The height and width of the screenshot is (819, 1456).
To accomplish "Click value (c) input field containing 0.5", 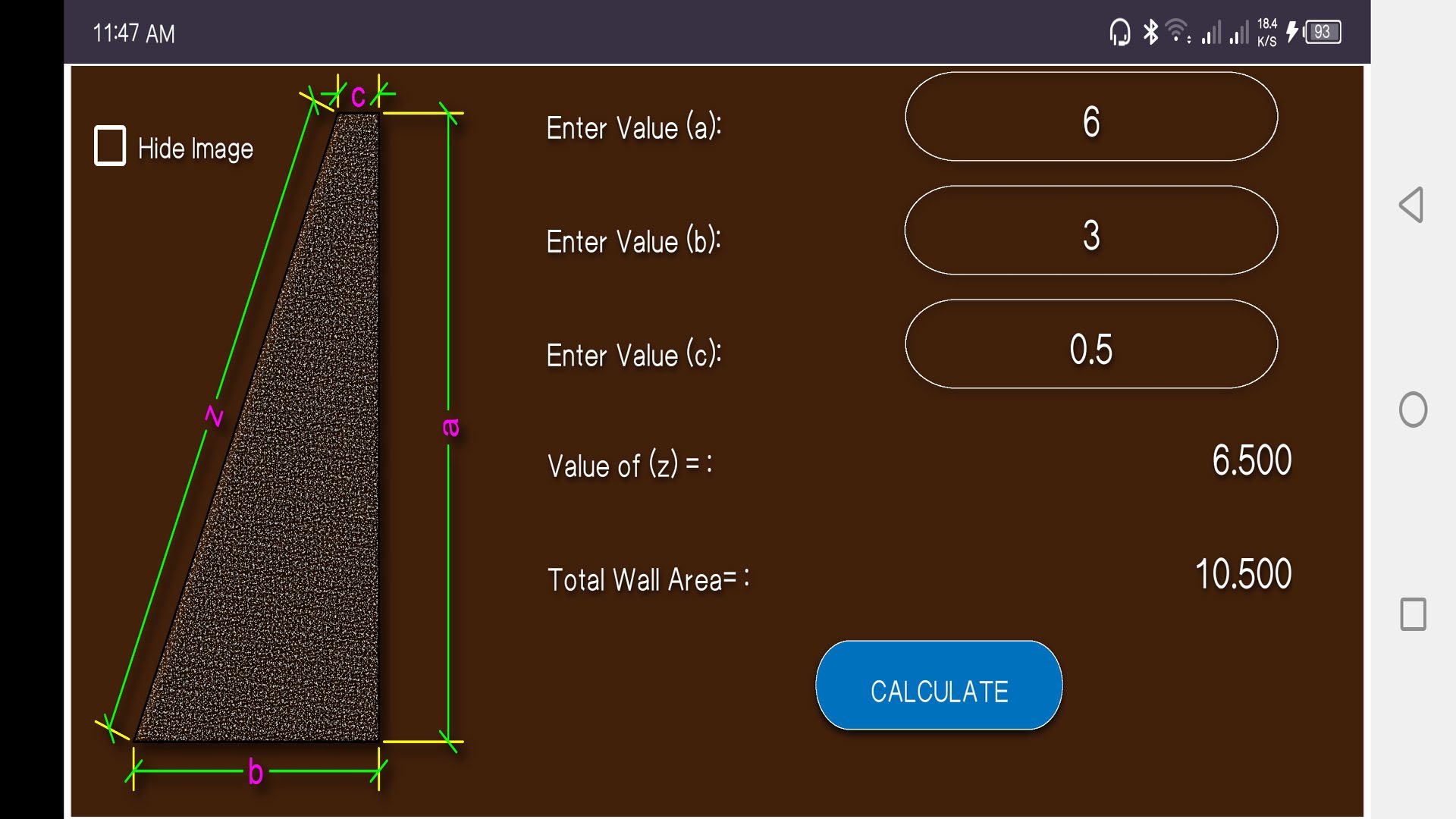I will [x=1090, y=344].
